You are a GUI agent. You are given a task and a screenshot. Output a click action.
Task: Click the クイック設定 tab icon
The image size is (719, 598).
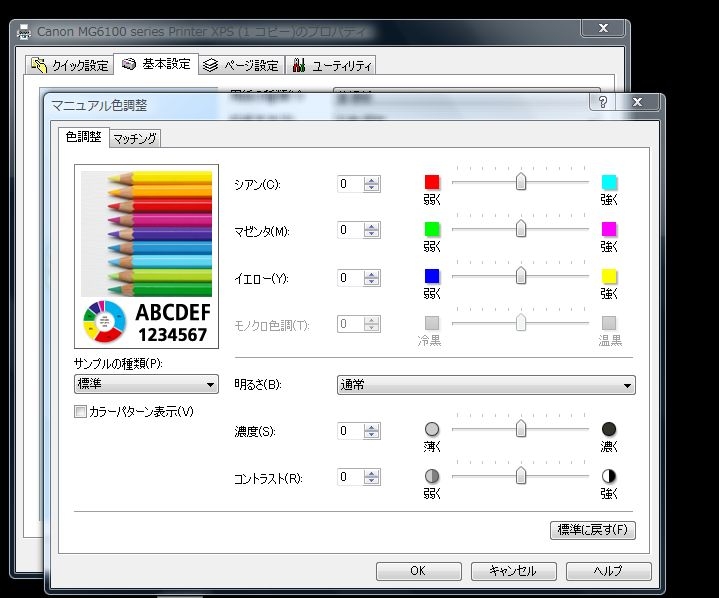pos(39,66)
